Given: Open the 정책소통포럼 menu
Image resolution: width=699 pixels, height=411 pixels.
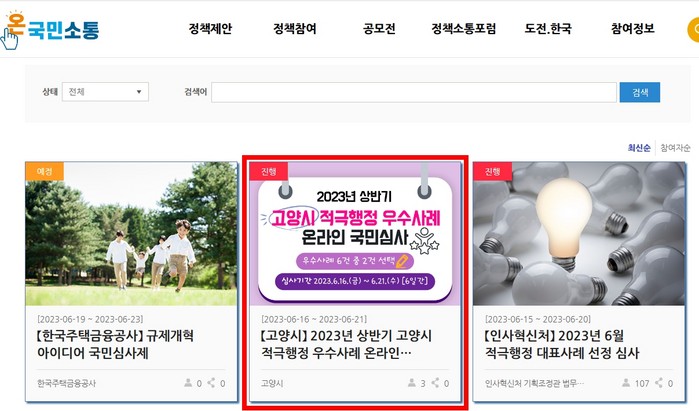Looking at the screenshot, I should point(464,29).
